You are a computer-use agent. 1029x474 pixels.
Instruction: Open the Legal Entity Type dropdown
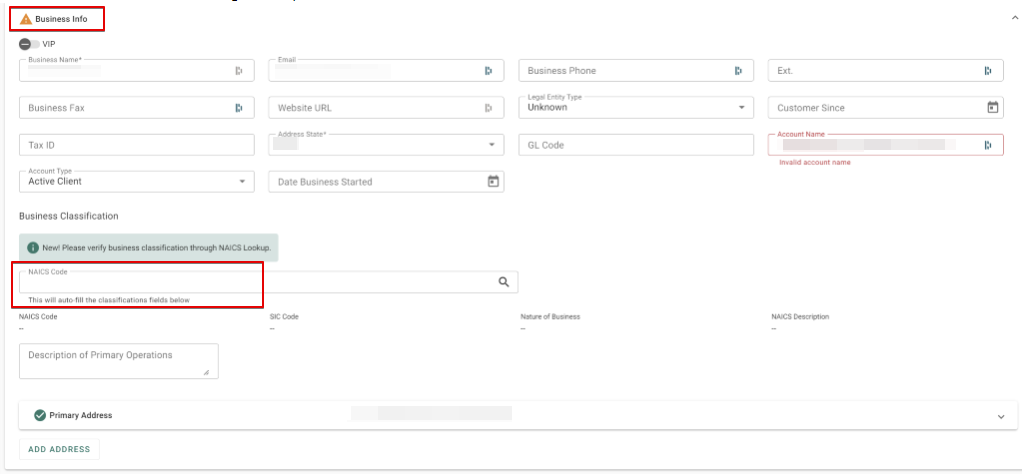741,108
